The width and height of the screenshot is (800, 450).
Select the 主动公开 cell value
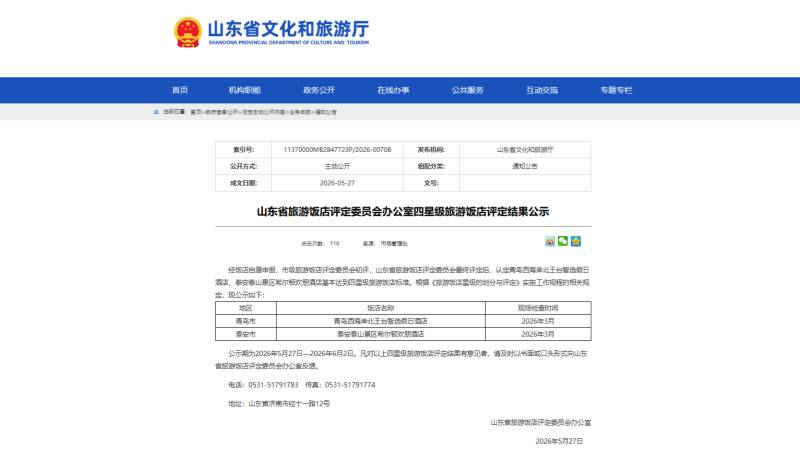pyautogui.click(x=337, y=166)
